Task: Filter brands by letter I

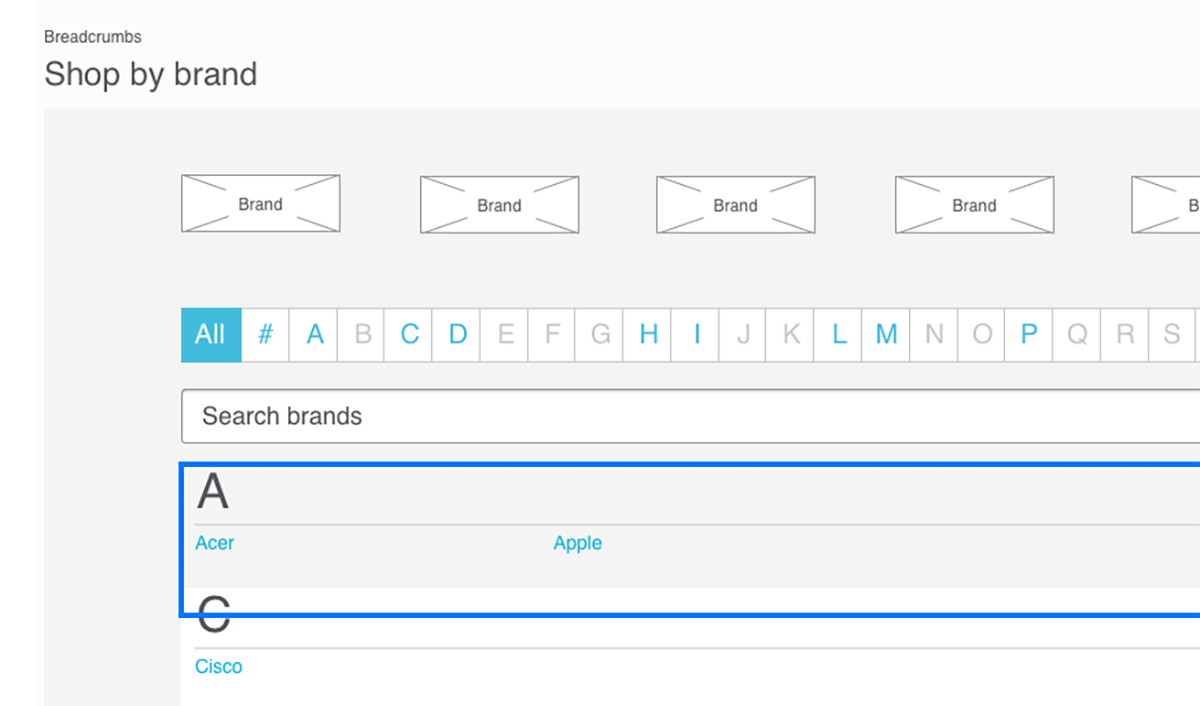Action: [x=696, y=334]
